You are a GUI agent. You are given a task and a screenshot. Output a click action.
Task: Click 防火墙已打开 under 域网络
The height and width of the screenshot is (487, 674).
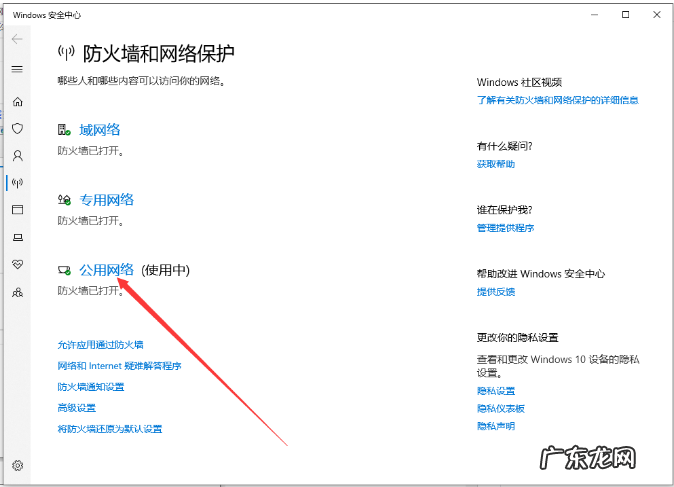pos(90,151)
